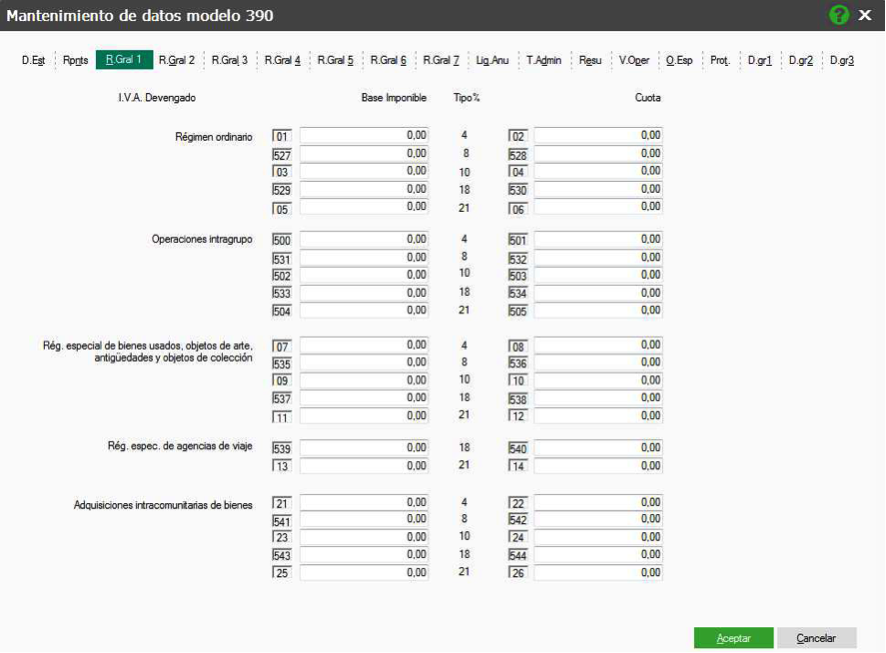This screenshot has height=653, width=886.
Task: Confirm with the Aceptar button
Action: [733, 638]
